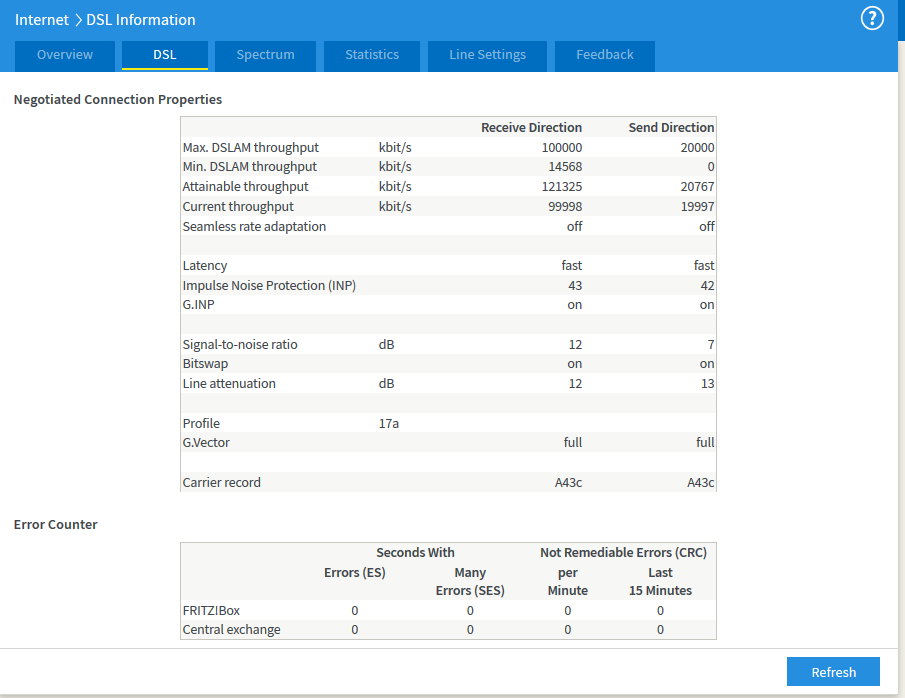
Task: Click the Signal-to-noise ratio row label
Action: coord(240,345)
